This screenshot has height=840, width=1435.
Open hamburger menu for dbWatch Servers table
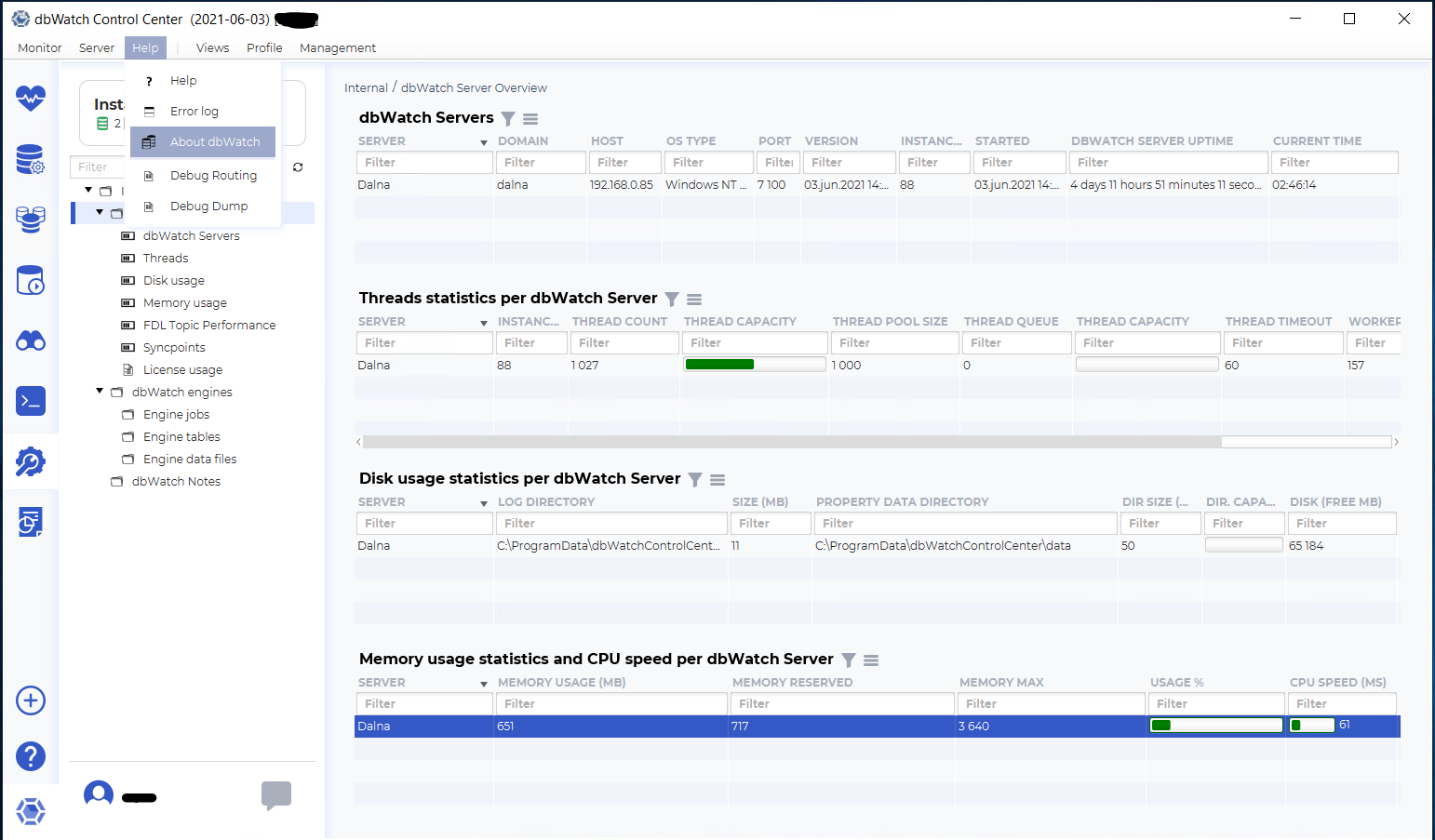(530, 119)
